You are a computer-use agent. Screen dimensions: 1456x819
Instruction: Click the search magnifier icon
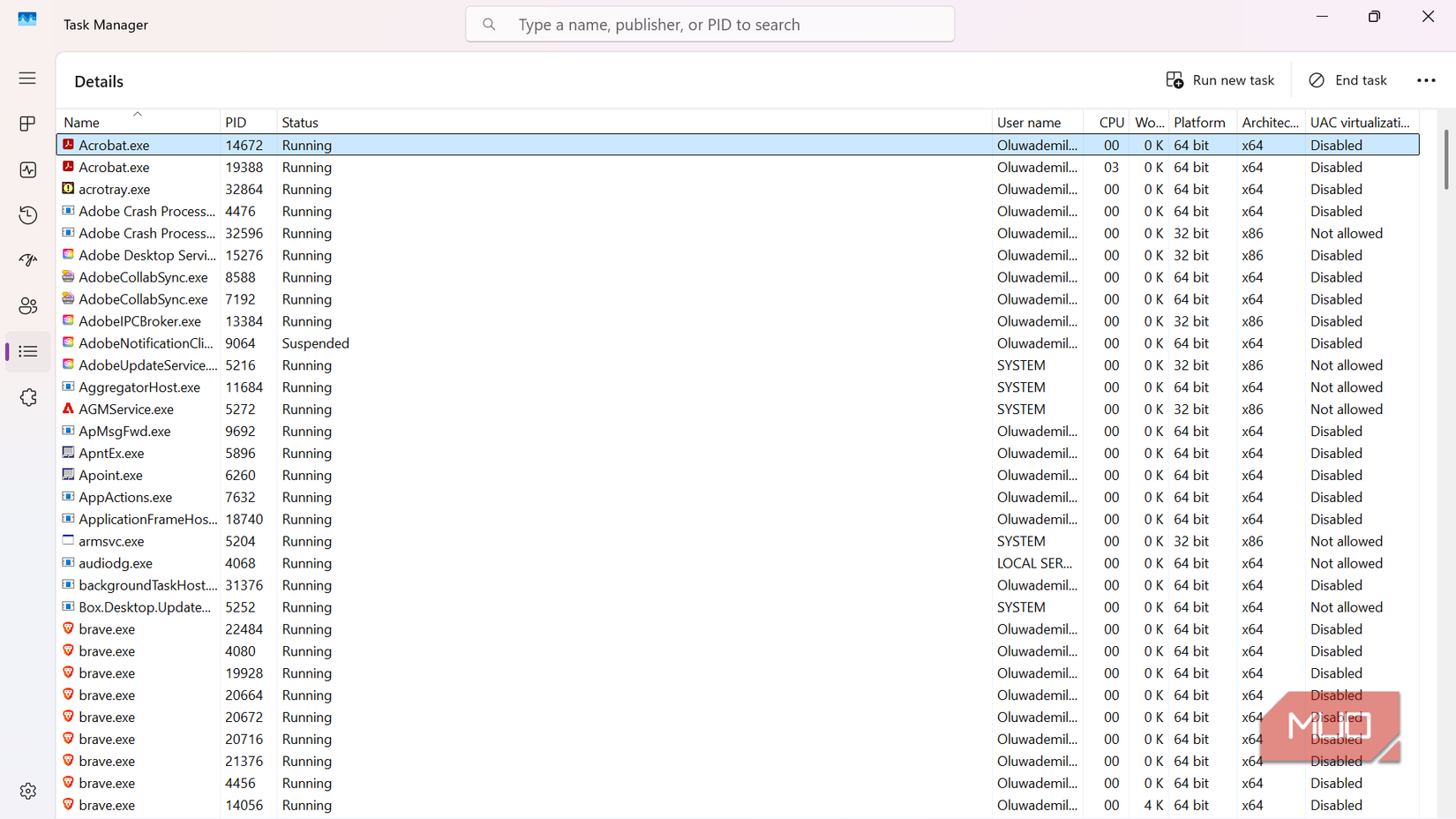click(x=489, y=25)
